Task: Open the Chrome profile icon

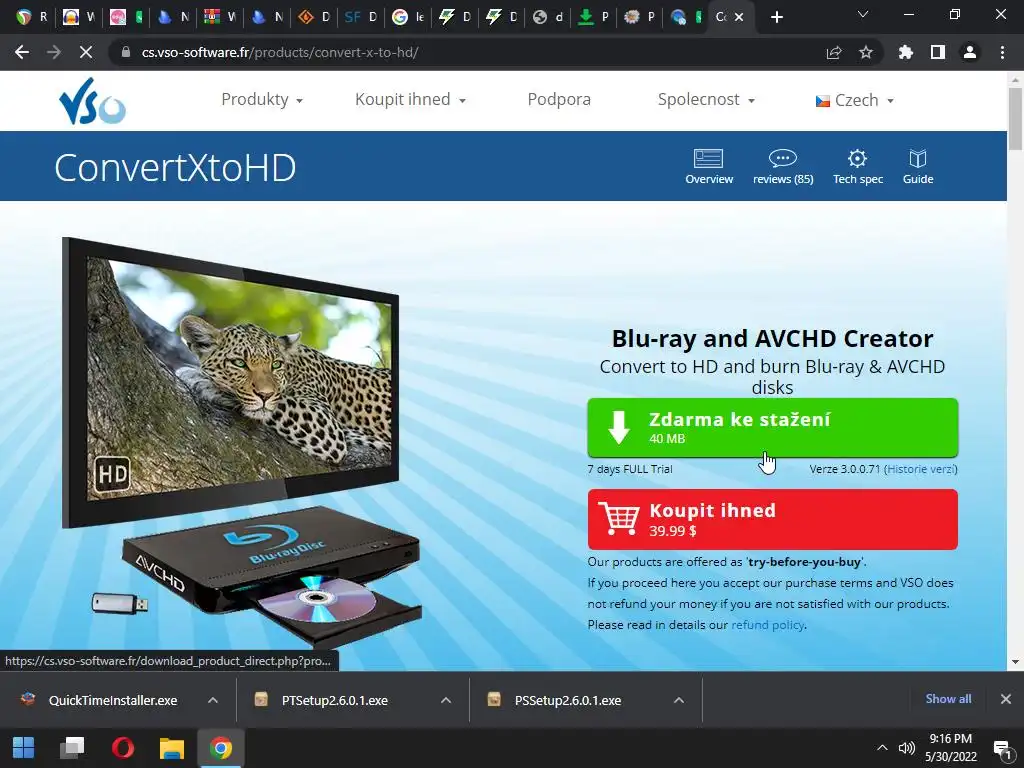Action: [x=970, y=52]
